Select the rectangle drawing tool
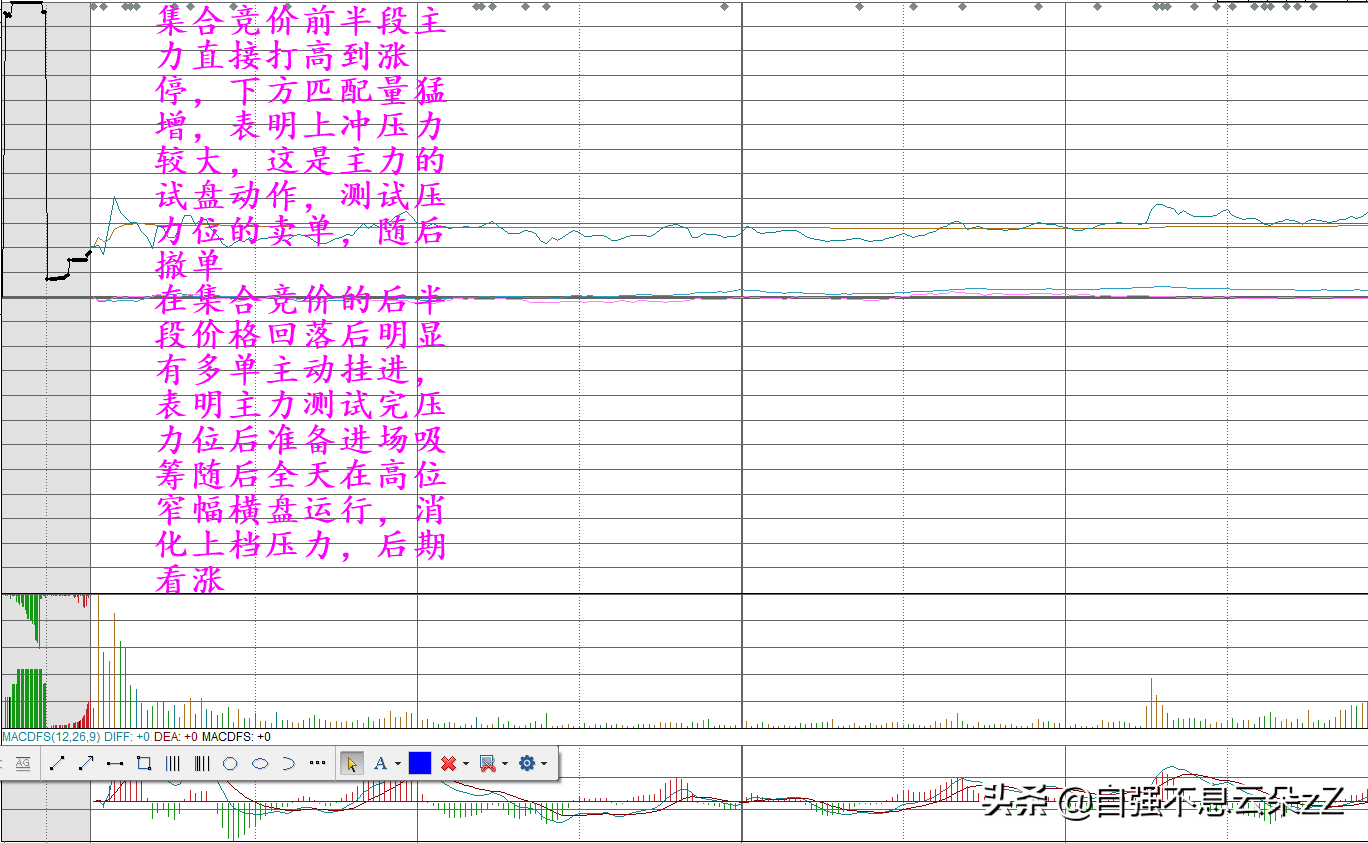The image size is (1368, 843). click(144, 763)
